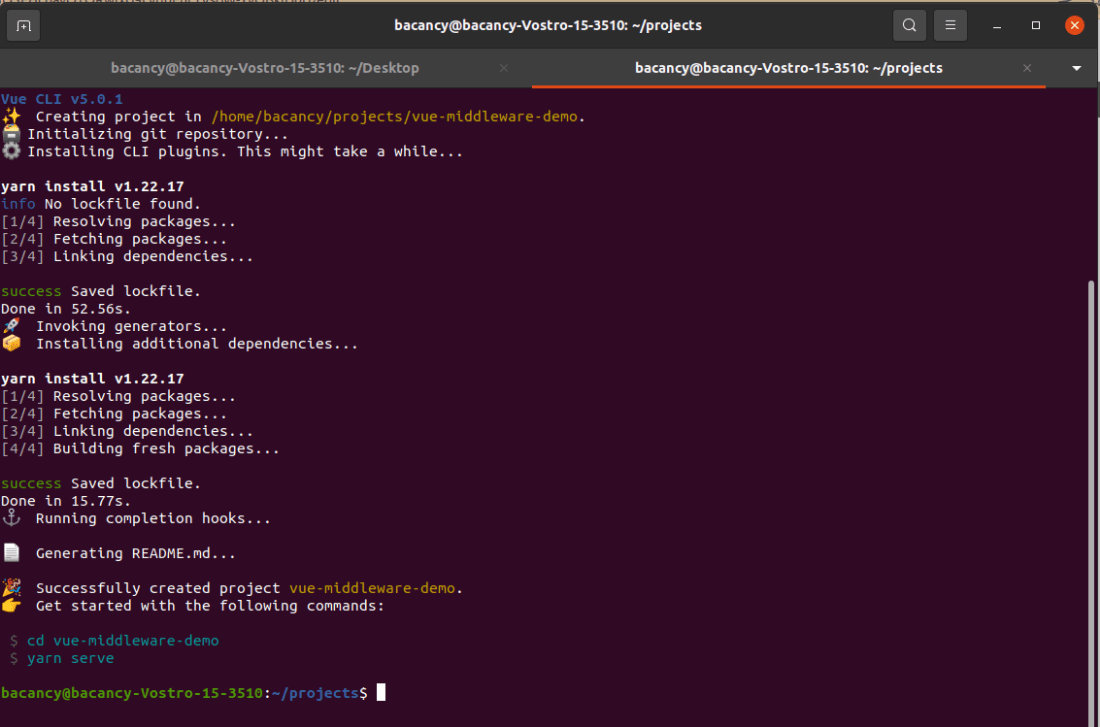Image resolution: width=1100 pixels, height=727 pixels.
Task: Switch to the ~/Desktop tab
Action: click(x=264, y=68)
